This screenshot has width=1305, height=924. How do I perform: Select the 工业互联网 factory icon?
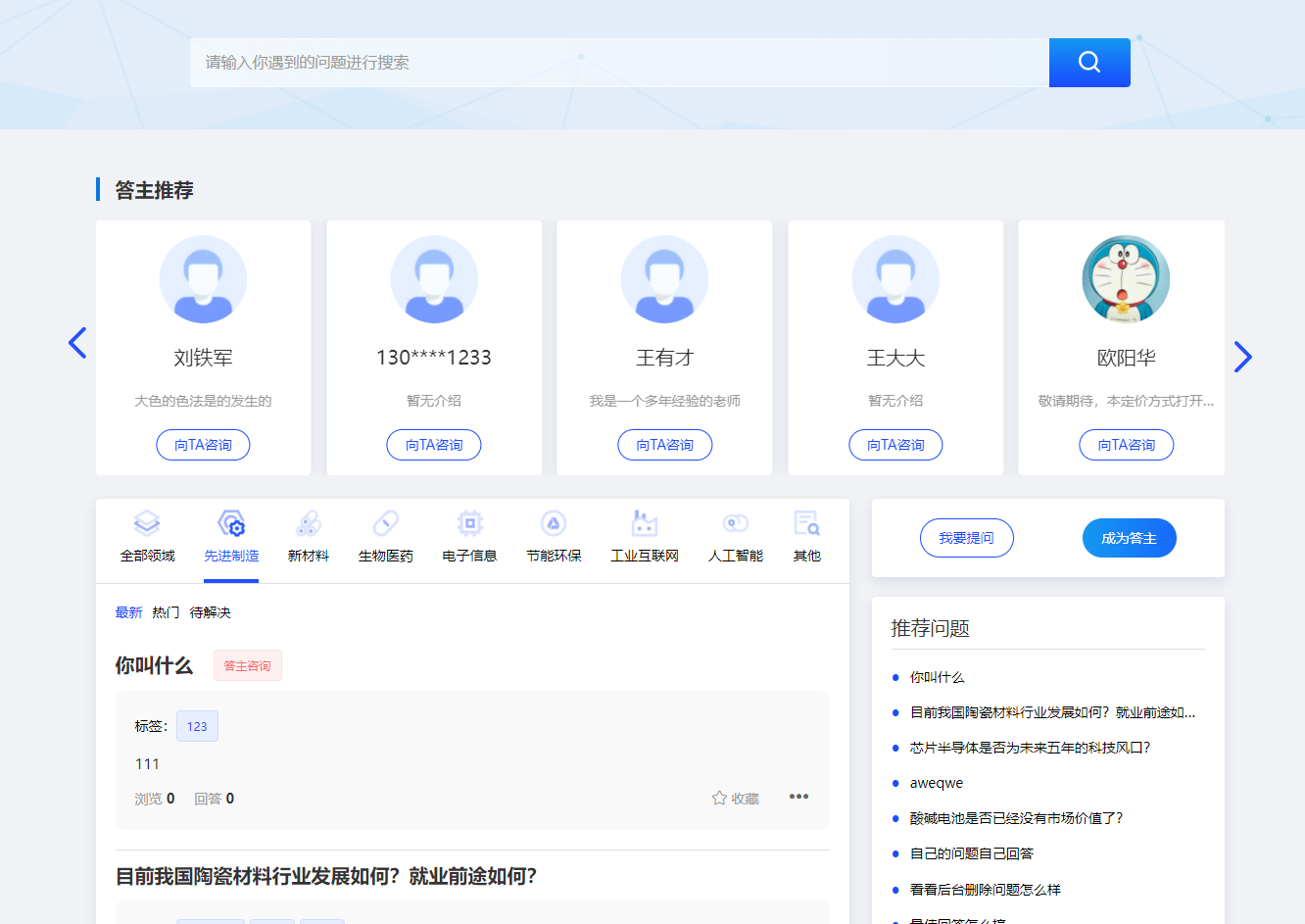pos(644,523)
